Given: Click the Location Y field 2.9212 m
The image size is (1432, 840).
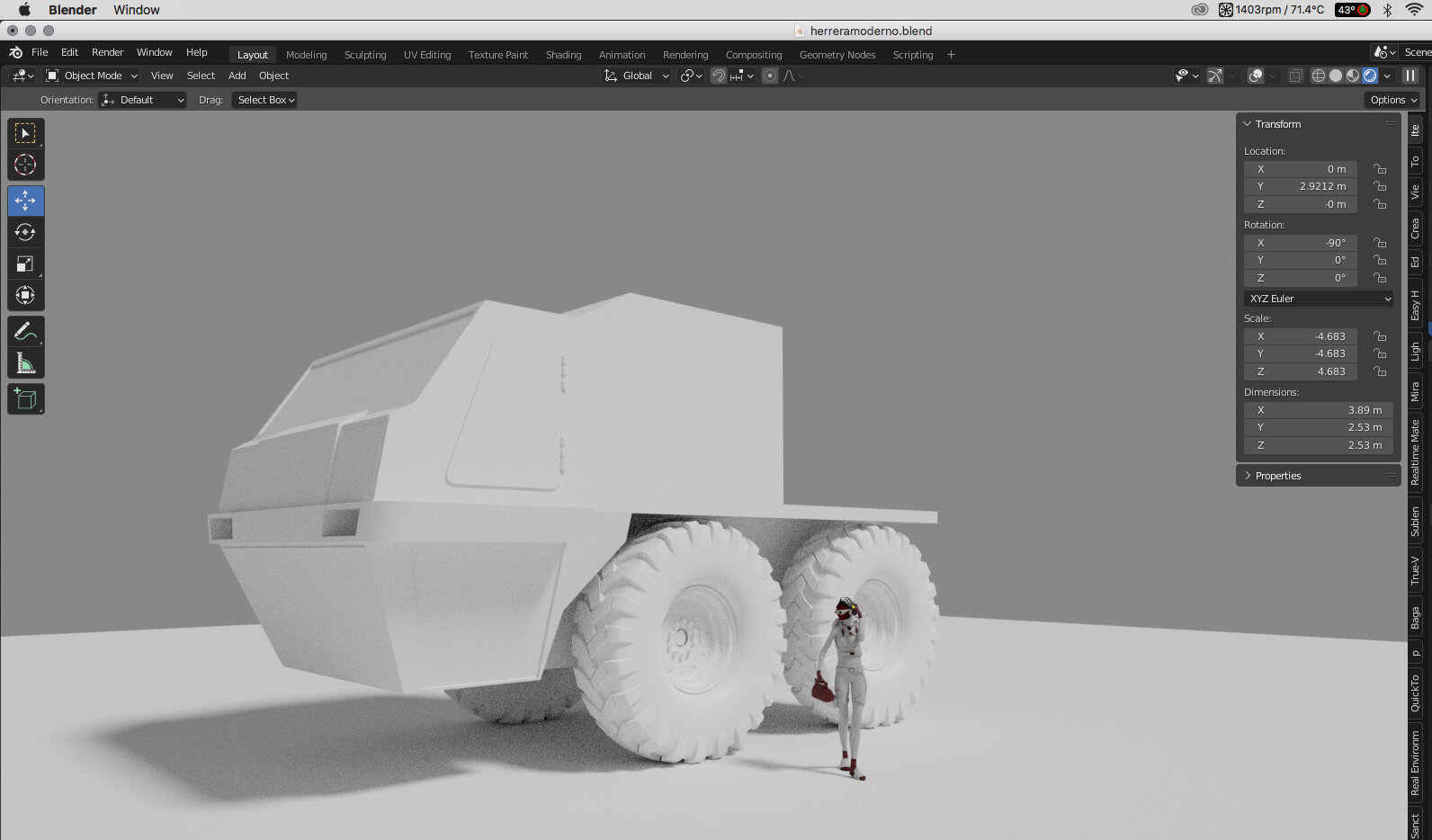Looking at the screenshot, I should (1301, 186).
